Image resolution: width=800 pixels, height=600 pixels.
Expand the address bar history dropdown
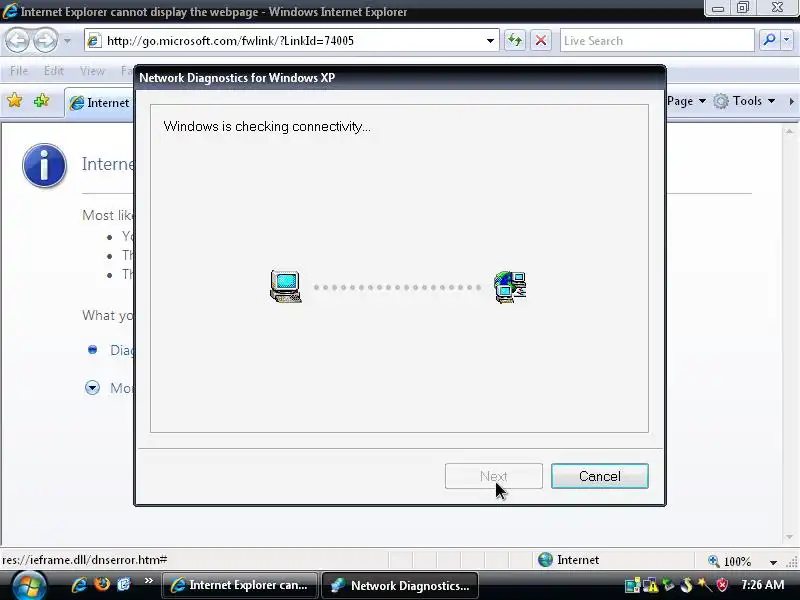click(490, 41)
